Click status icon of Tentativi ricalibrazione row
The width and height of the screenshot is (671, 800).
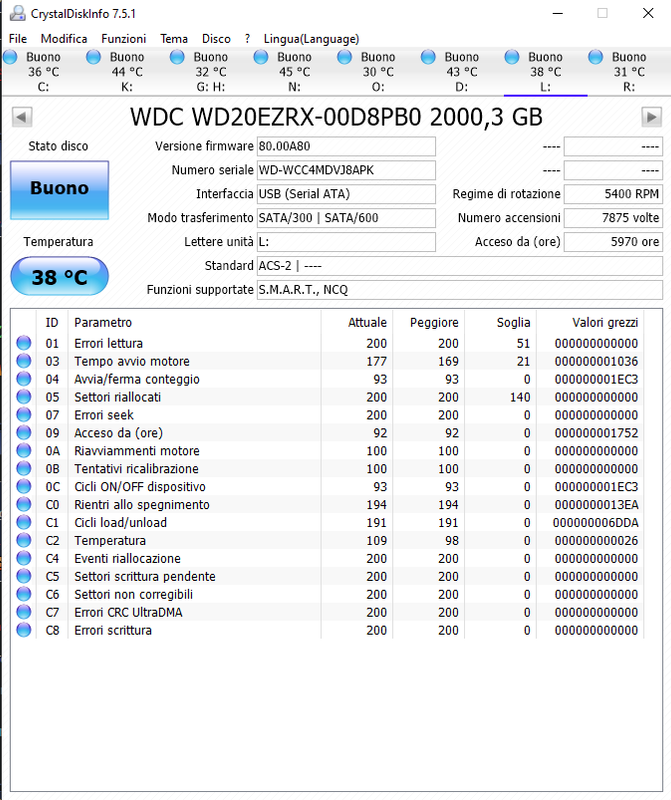(23, 468)
